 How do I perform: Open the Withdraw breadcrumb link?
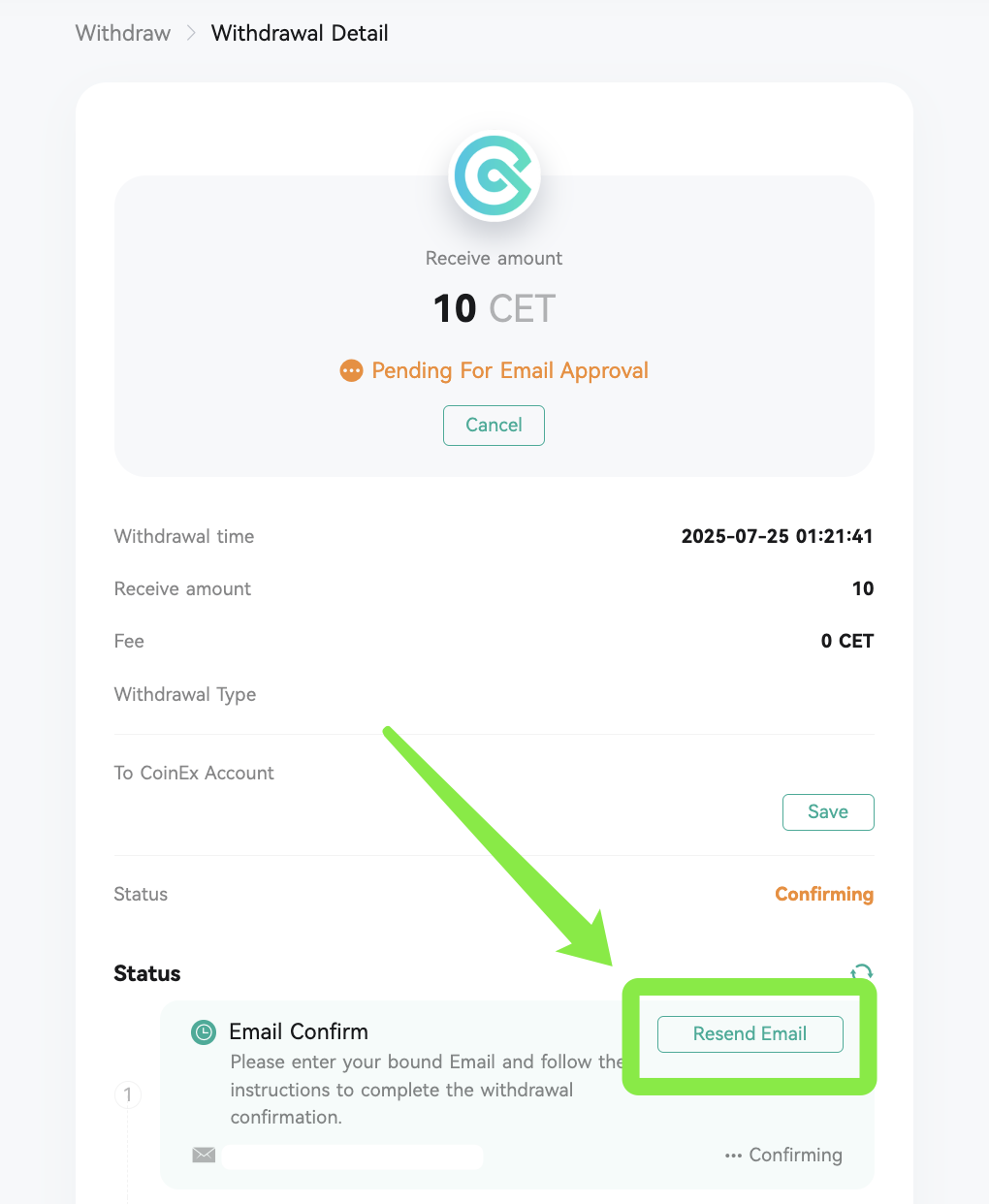pyautogui.click(x=122, y=32)
